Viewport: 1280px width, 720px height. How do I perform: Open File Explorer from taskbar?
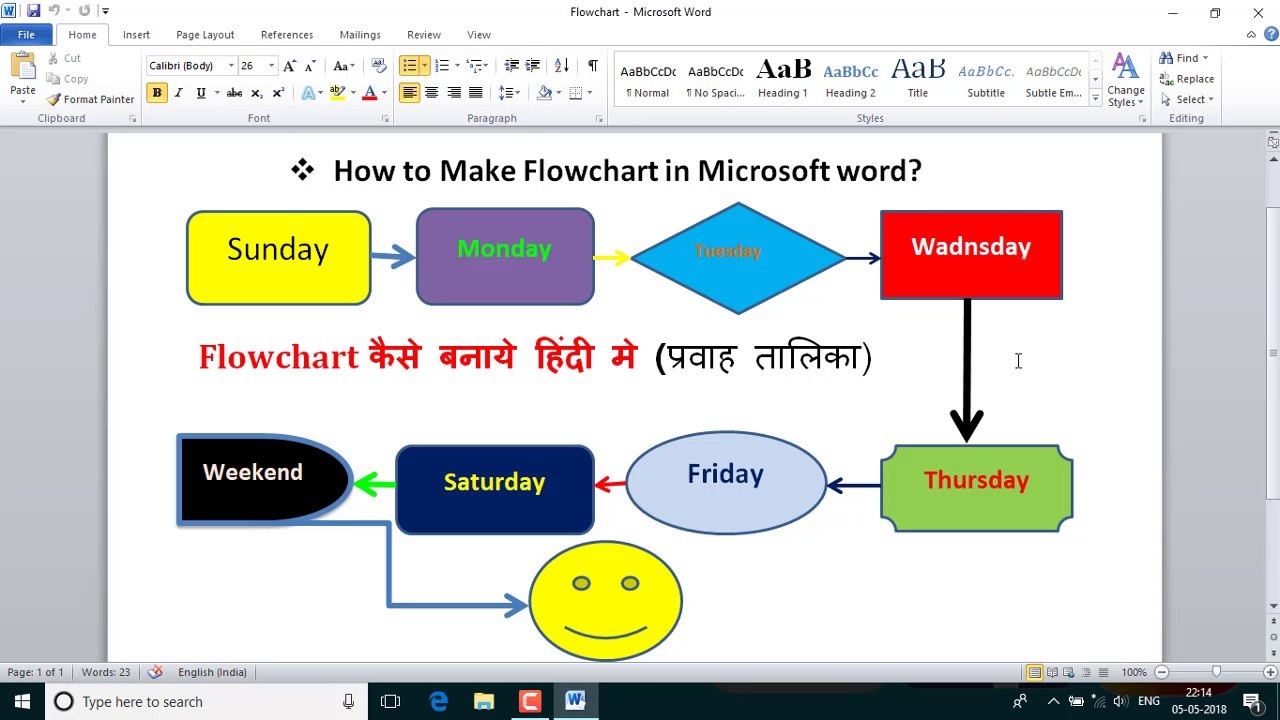coord(484,701)
